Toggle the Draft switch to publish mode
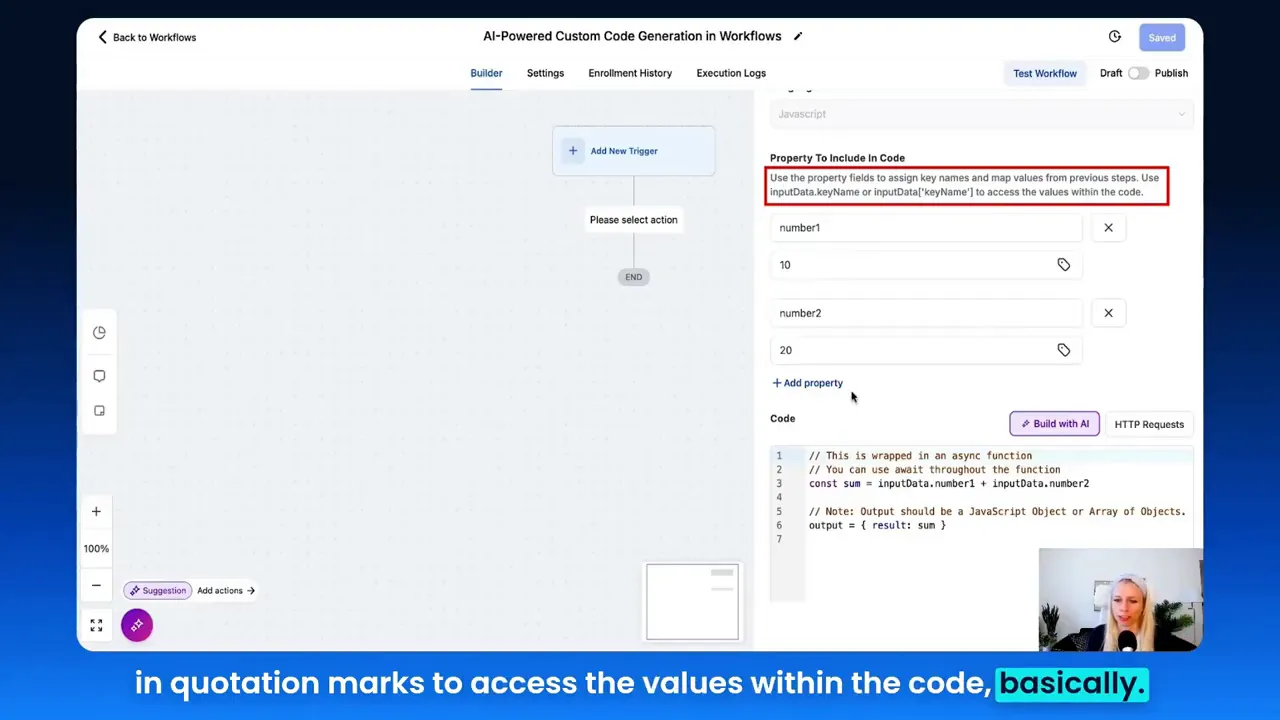The width and height of the screenshot is (1280, 720). [x=1138, y=72]
